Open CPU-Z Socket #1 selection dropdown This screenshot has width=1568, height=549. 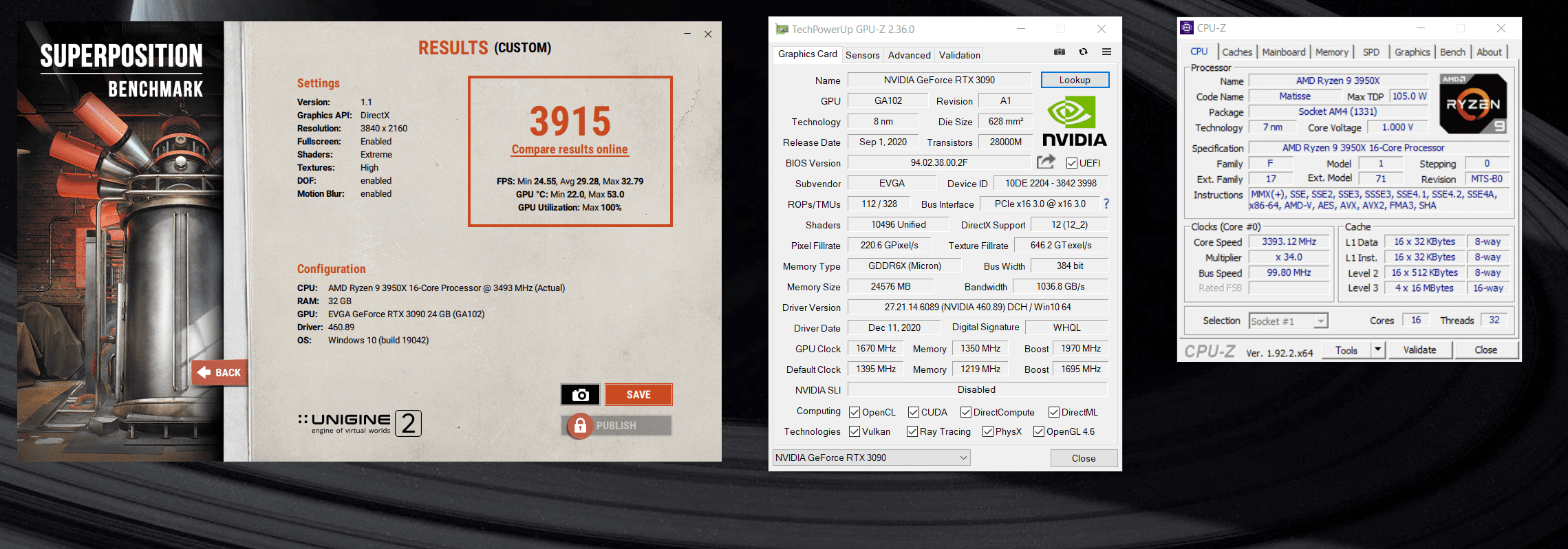(1288, 321)
